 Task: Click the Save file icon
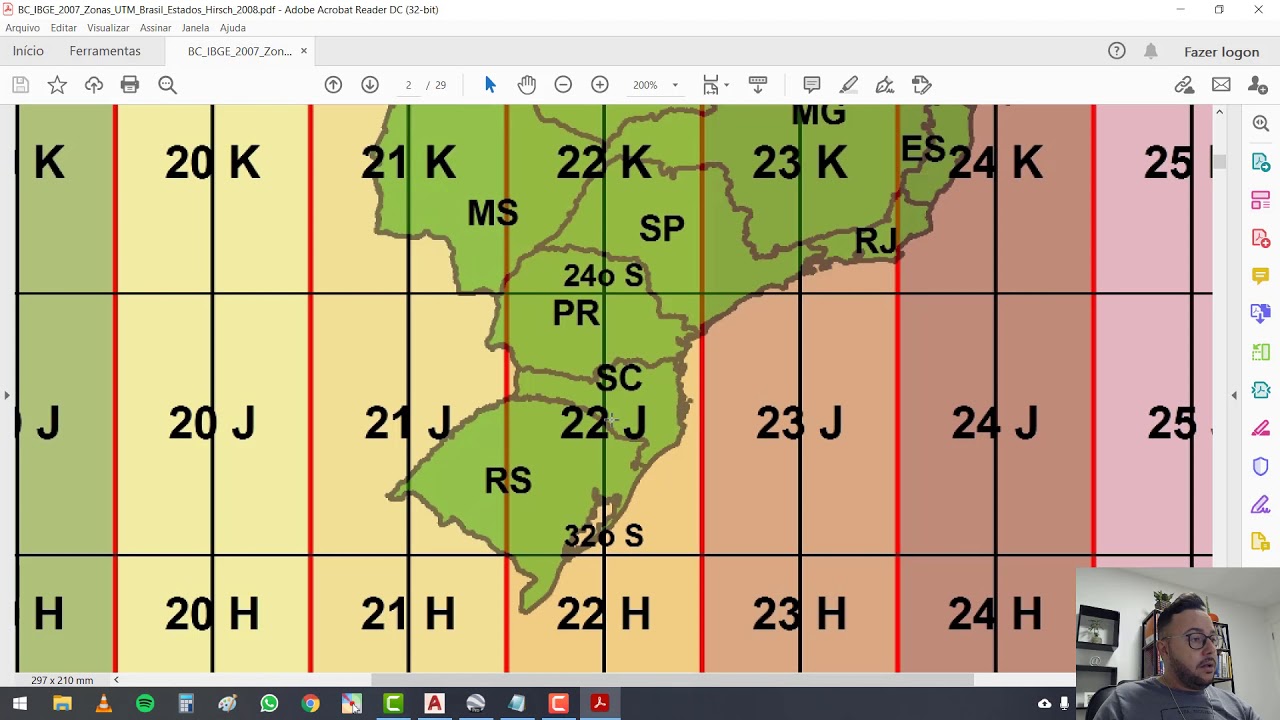click(20, 85)
